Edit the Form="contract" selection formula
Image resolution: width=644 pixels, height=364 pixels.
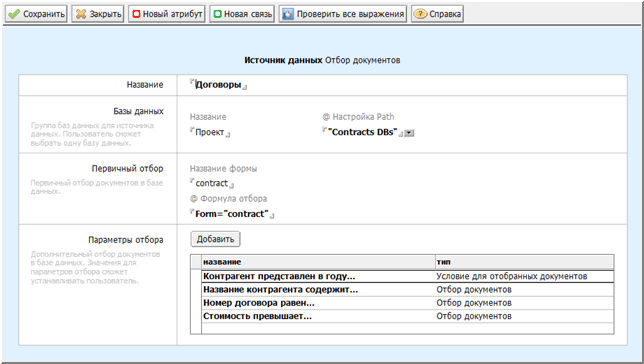pos(232,214)
